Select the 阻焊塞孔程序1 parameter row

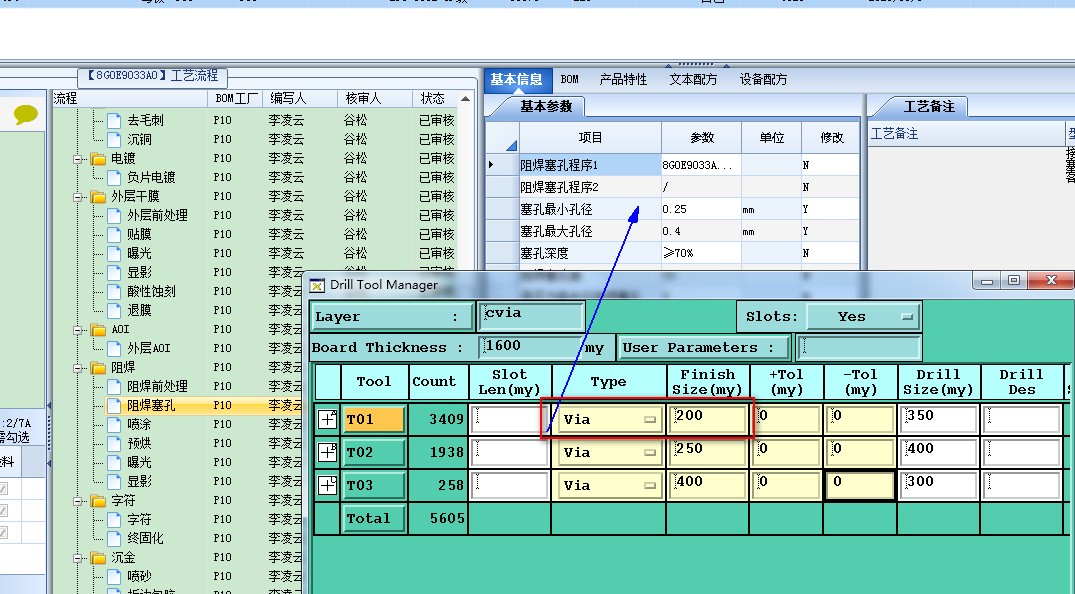[x=675, y=165]
